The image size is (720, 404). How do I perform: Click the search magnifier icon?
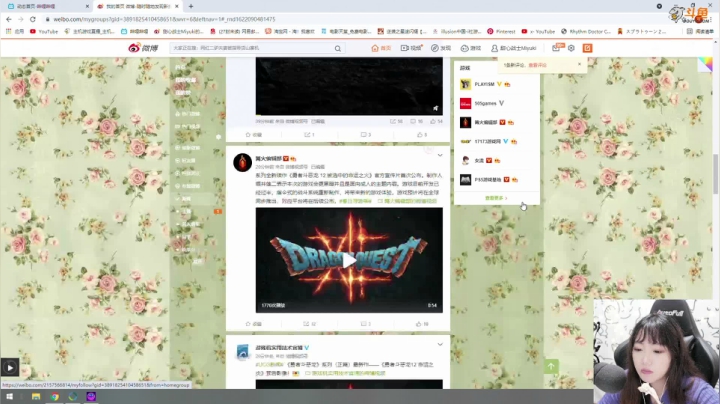pos(338,48)
